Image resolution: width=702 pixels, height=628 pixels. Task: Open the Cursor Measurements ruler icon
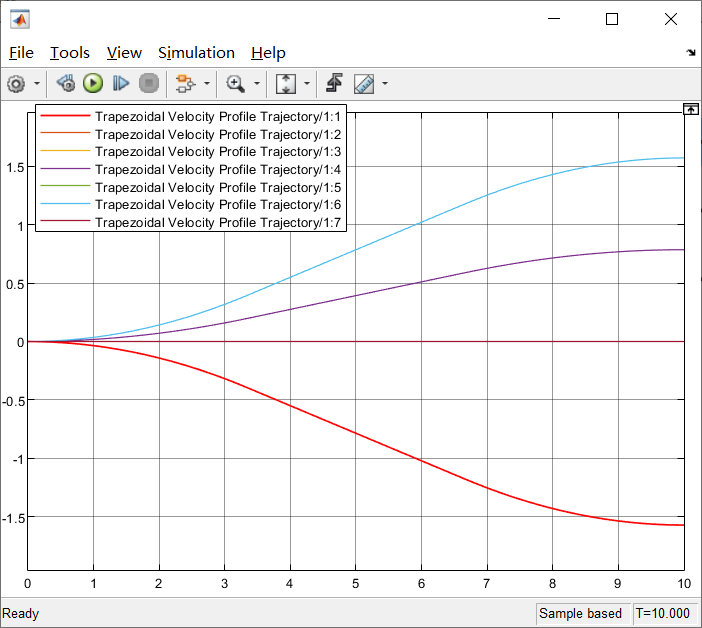[364, 84]
